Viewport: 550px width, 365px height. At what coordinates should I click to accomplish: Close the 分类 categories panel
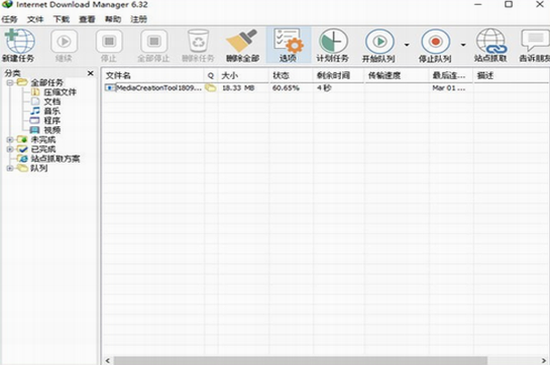(x=90, y=73)
